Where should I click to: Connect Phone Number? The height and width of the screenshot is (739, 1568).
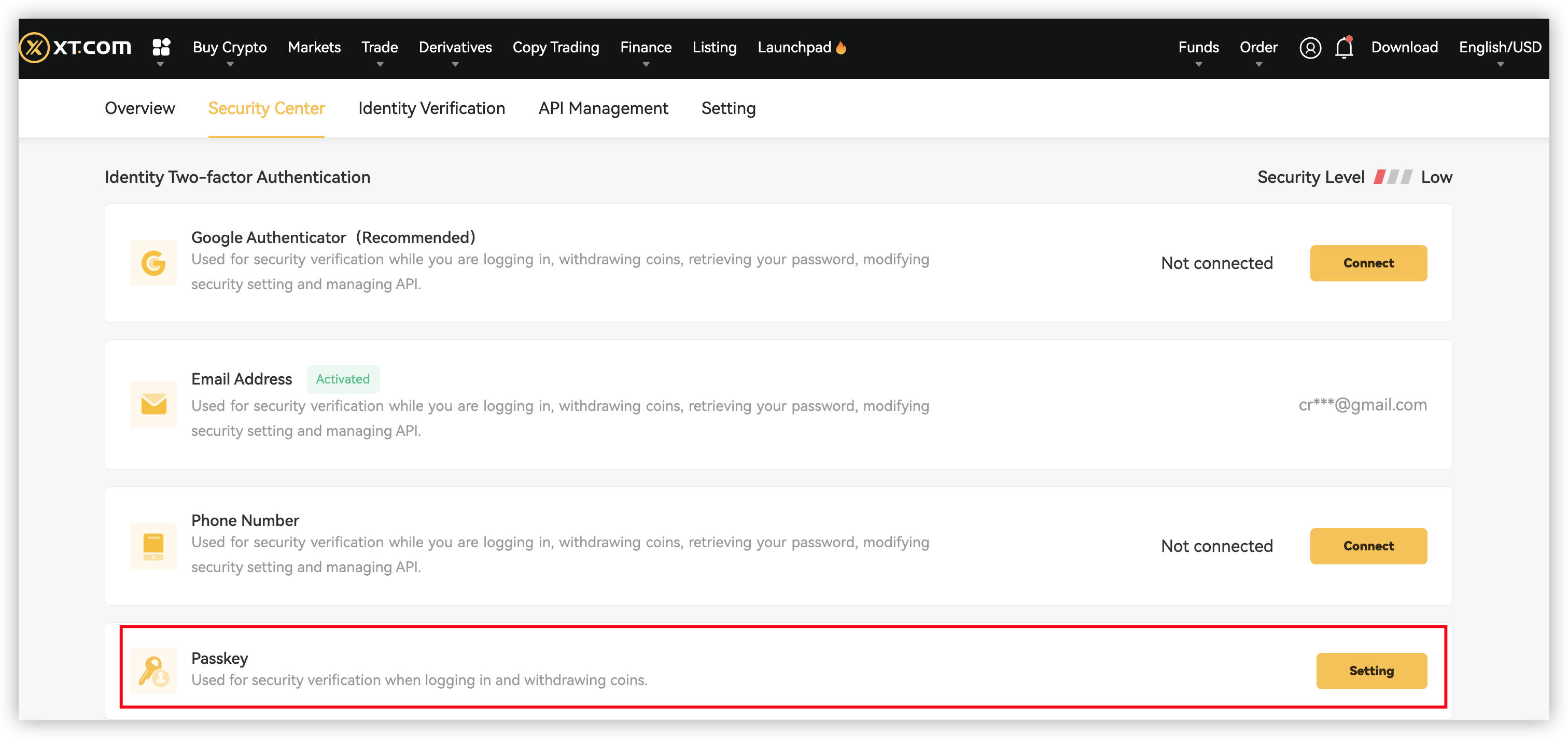coord(1368,546)
